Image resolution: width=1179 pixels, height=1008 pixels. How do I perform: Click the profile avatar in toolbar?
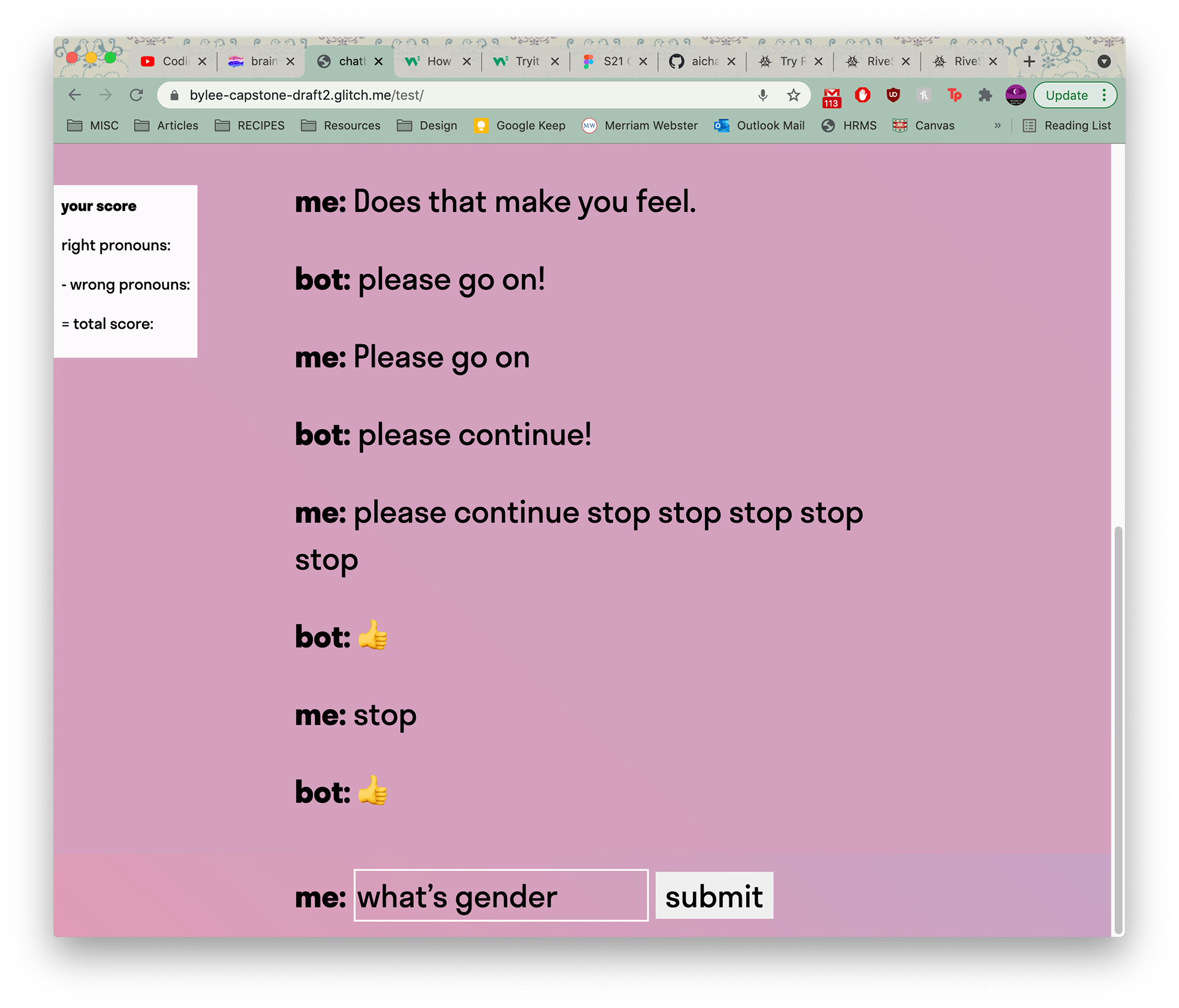pyautogui.click(x=1016, y=95)
